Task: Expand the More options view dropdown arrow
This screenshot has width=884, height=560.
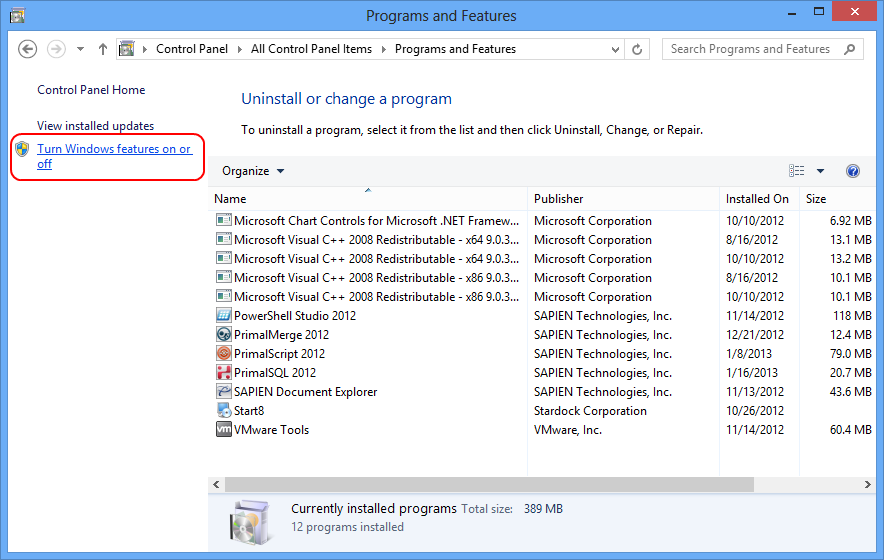Action: tap(820, 171)
